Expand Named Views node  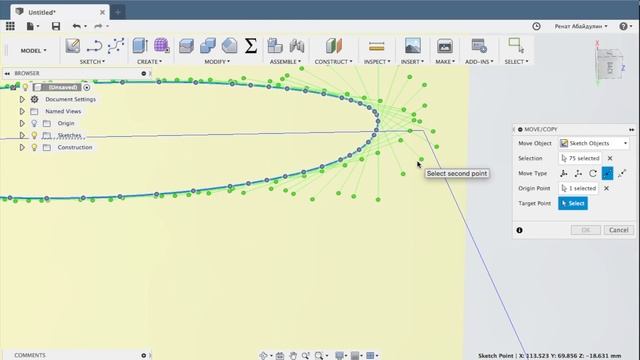(x=22, y=111)
